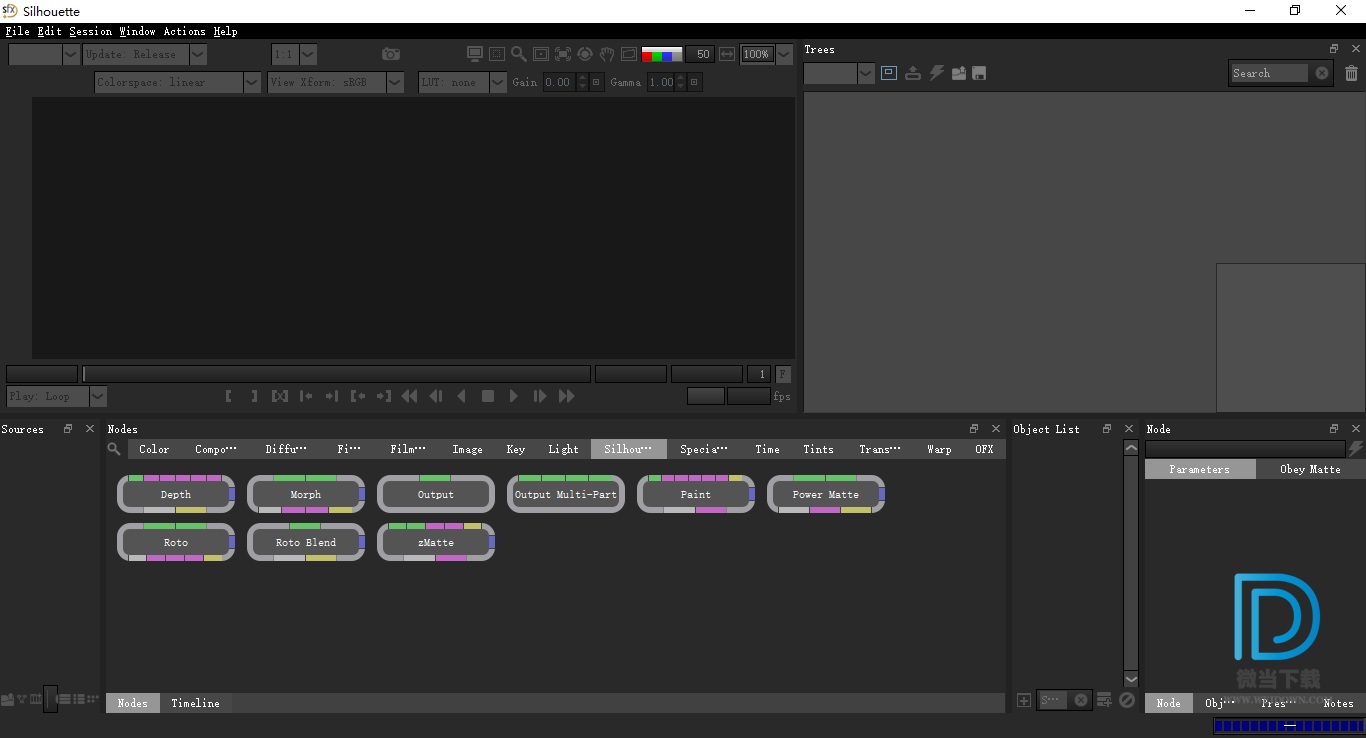Click the progress bar in the status bar

tap(1288, 726)
